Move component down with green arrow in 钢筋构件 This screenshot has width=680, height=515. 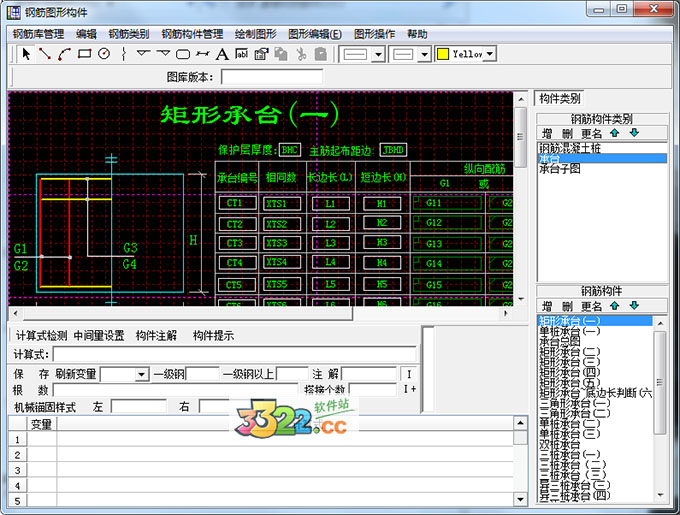pyautogui.click(x=632, y=305)
